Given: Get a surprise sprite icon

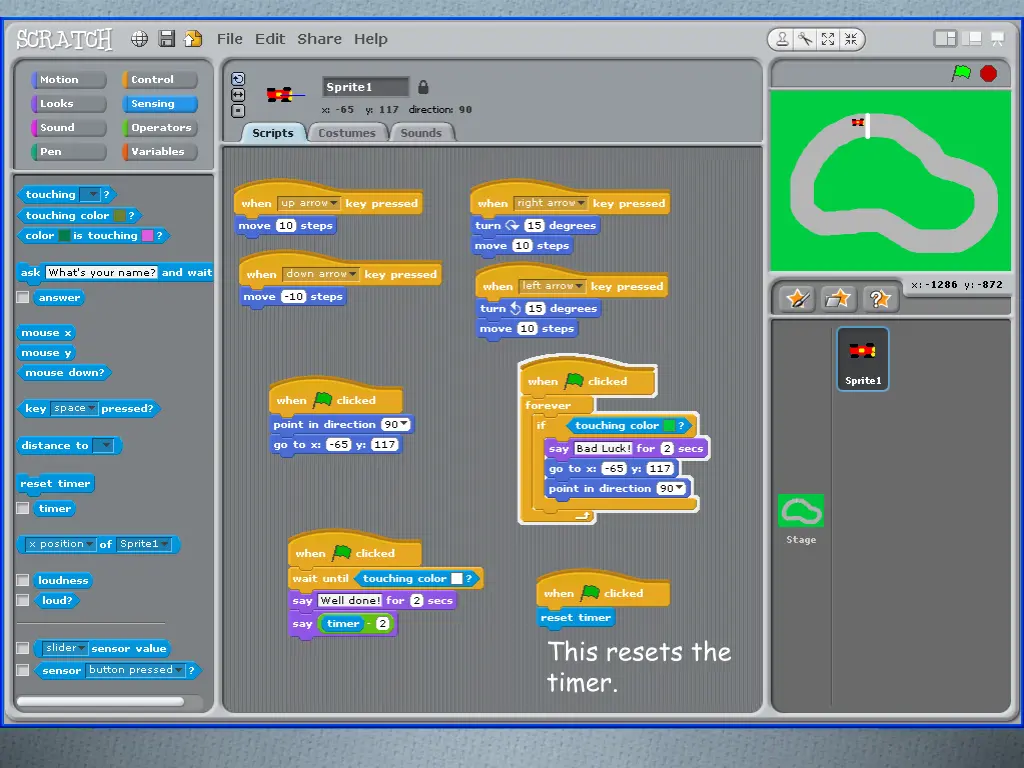Looking at the screenshot, I should tap(880, 299).
